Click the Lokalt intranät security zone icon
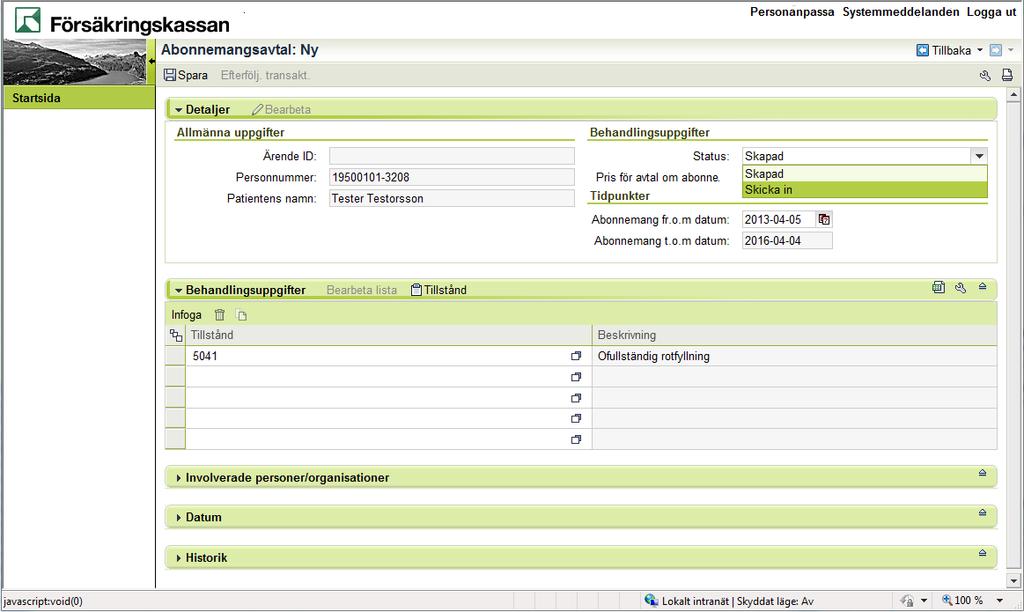 [x=651, y=600]
